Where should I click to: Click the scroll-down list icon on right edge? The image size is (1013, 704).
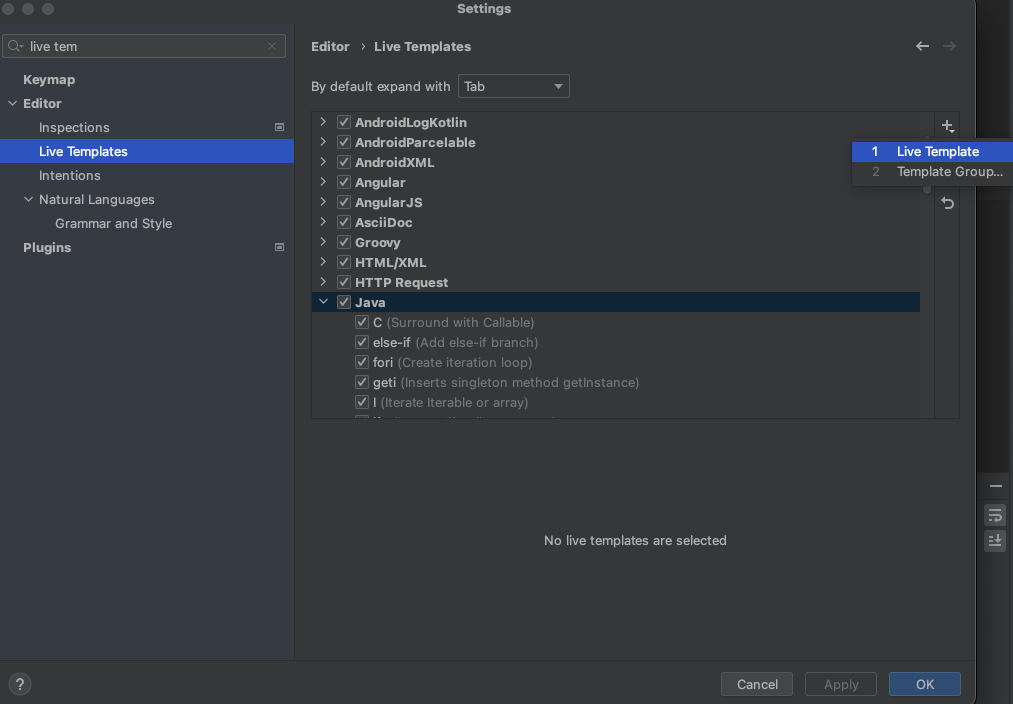[994, 540]
